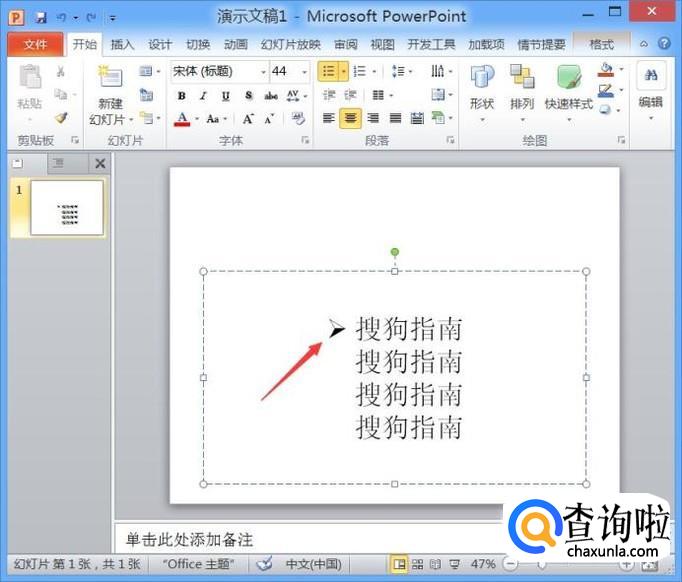
Task: Click the Cut scissors icon
Action: click(61, 71)
